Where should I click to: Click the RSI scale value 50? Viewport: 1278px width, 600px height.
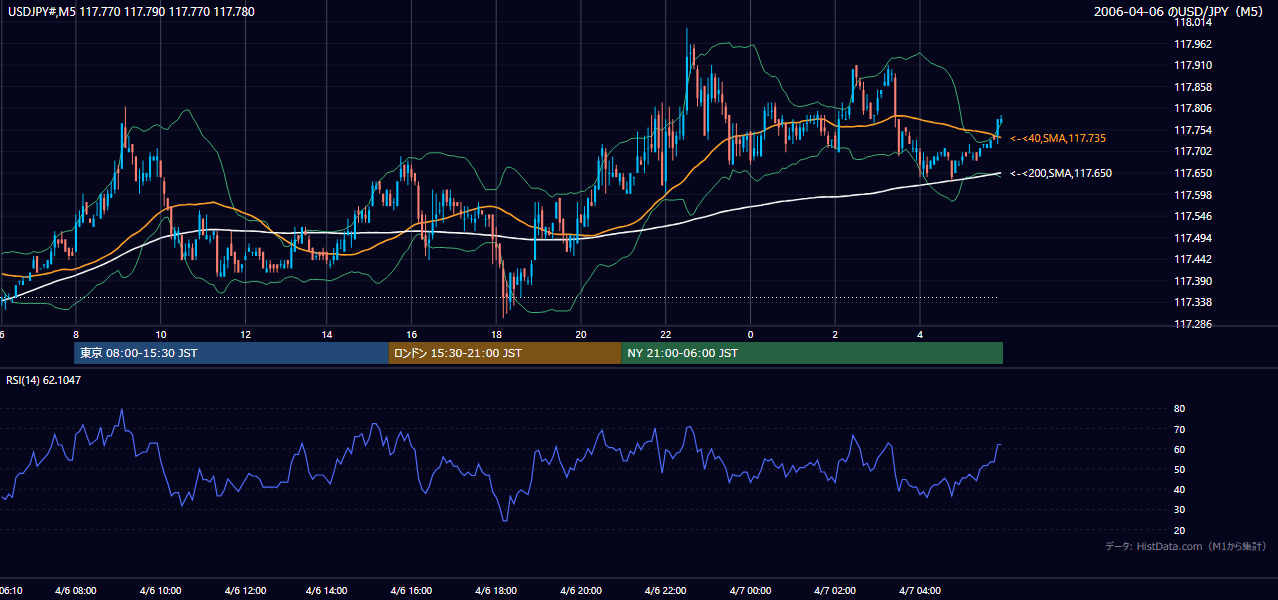click(x=1179, y=469)
